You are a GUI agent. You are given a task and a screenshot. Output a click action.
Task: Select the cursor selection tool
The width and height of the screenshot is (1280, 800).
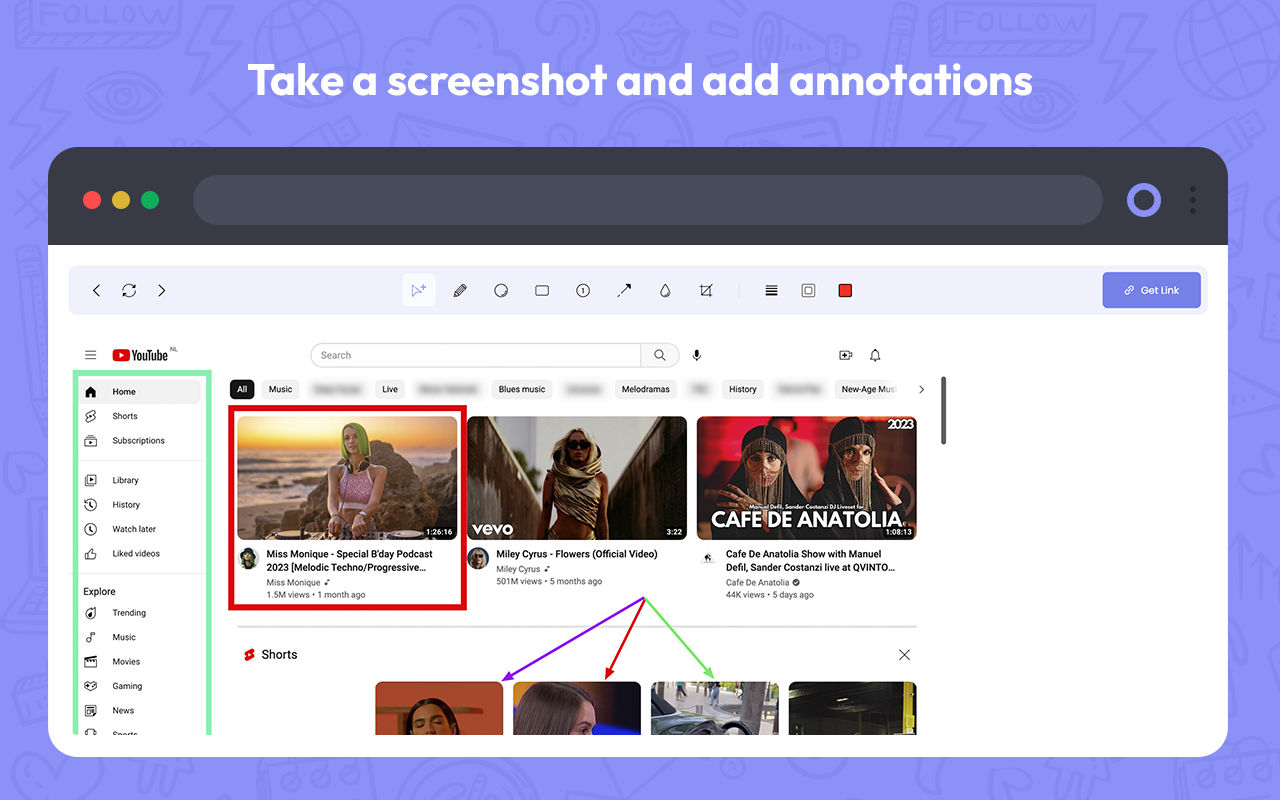[x=419, y=290]
